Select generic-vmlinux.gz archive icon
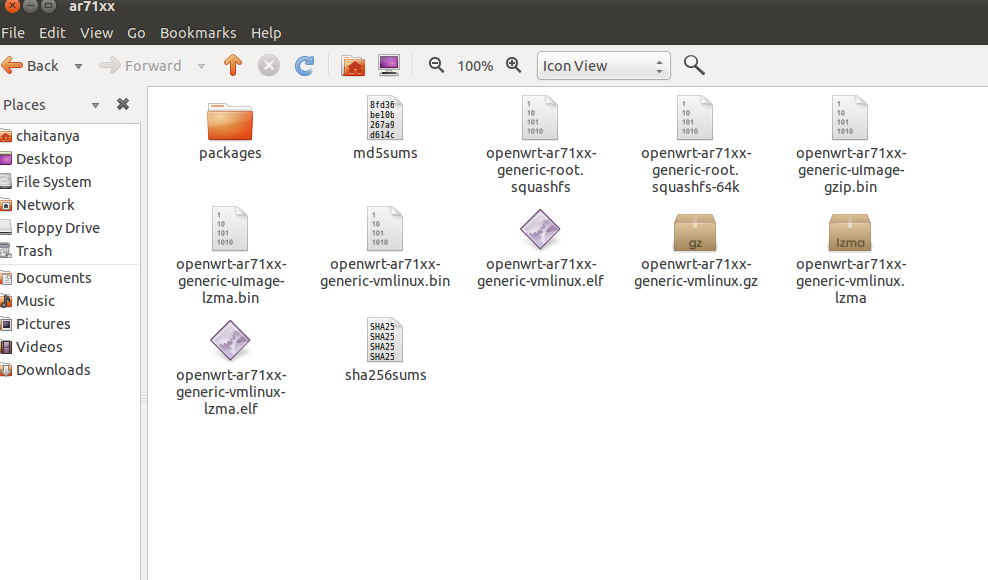 695,232
